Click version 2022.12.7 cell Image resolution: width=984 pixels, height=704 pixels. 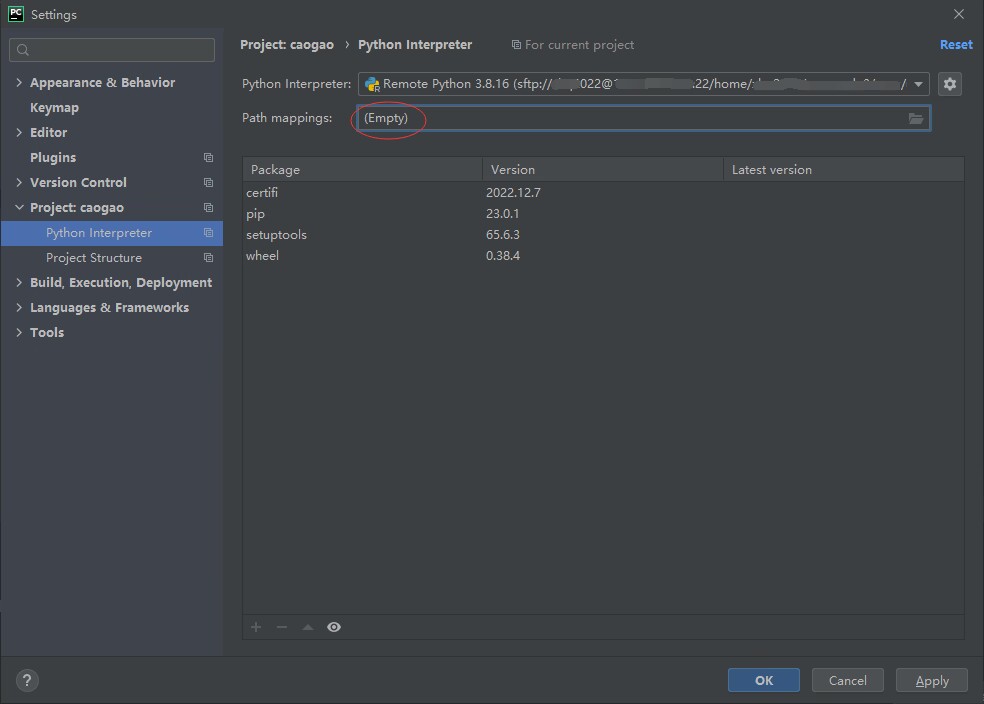(513, 193)
